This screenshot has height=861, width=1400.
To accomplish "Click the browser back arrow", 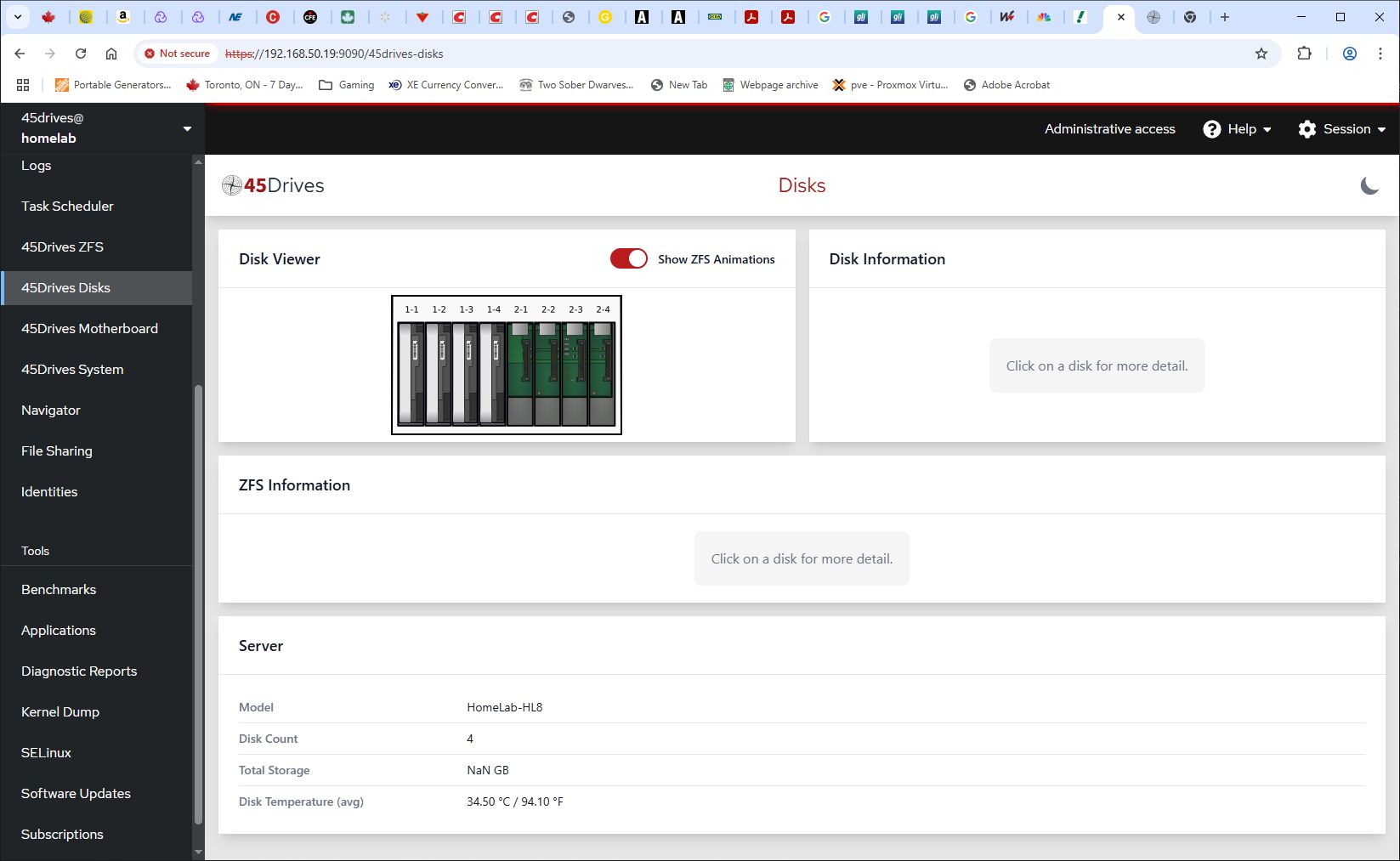I will (x=20, y=54).
